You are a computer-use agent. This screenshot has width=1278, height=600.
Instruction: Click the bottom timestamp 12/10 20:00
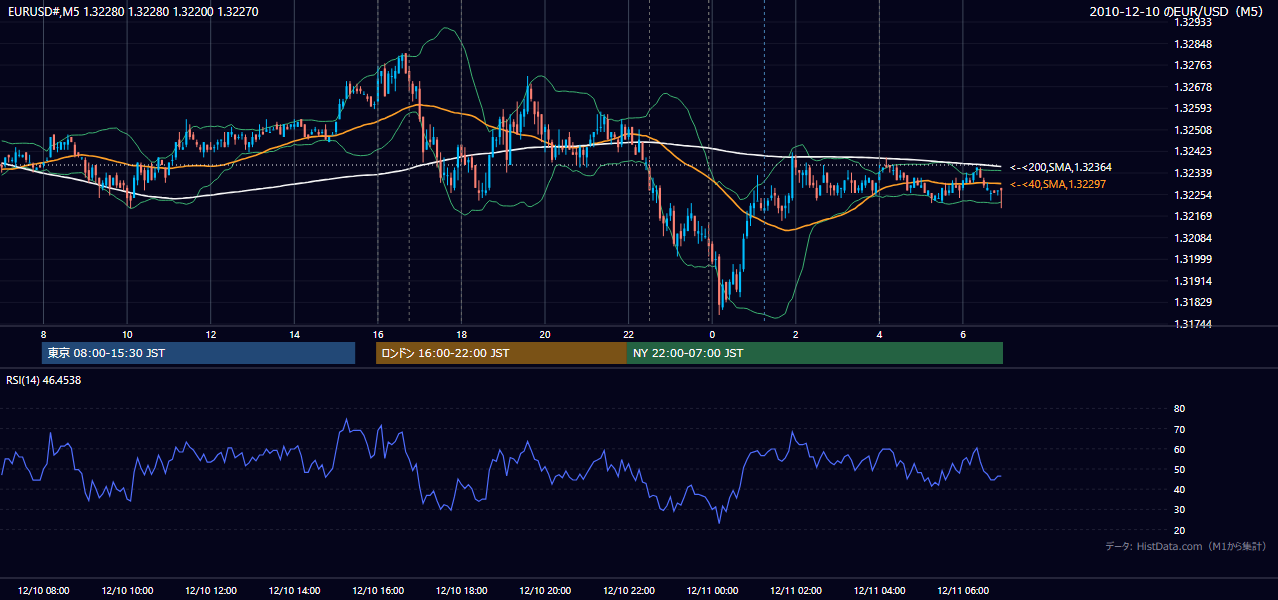click(545, 591)
